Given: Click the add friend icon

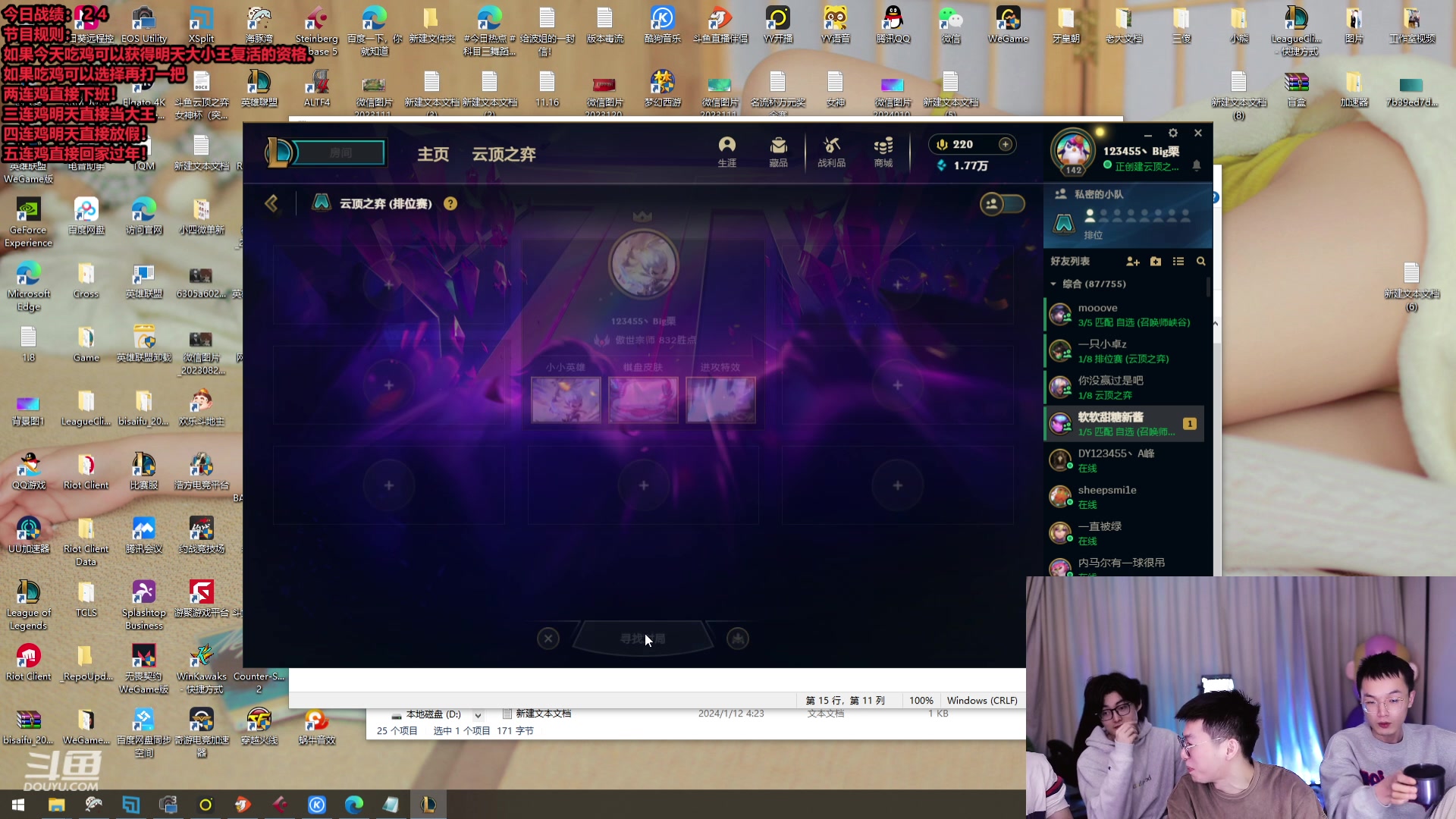Looking at the screenshot, I should coord(1132,261).
